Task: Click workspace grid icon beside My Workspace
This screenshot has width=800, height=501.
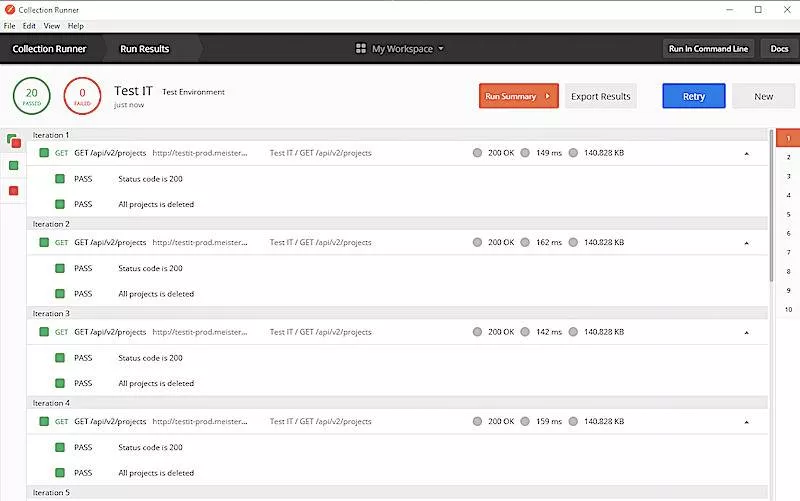Action: click(361, 48)
